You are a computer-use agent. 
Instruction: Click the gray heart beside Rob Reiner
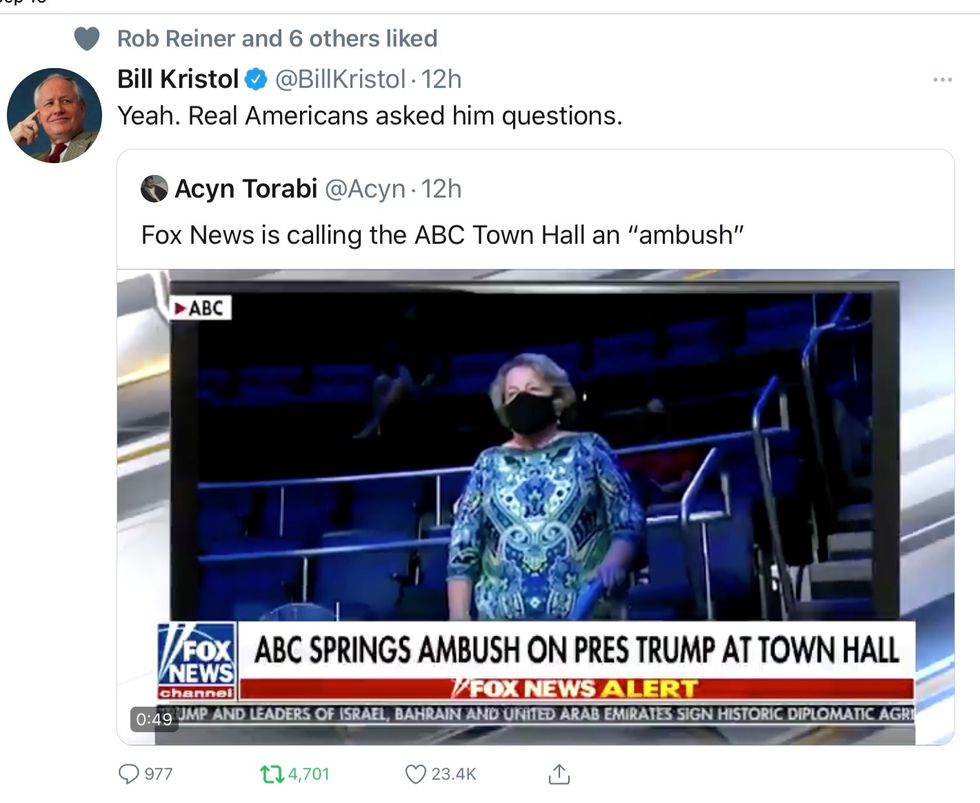(x=87, y=39)
